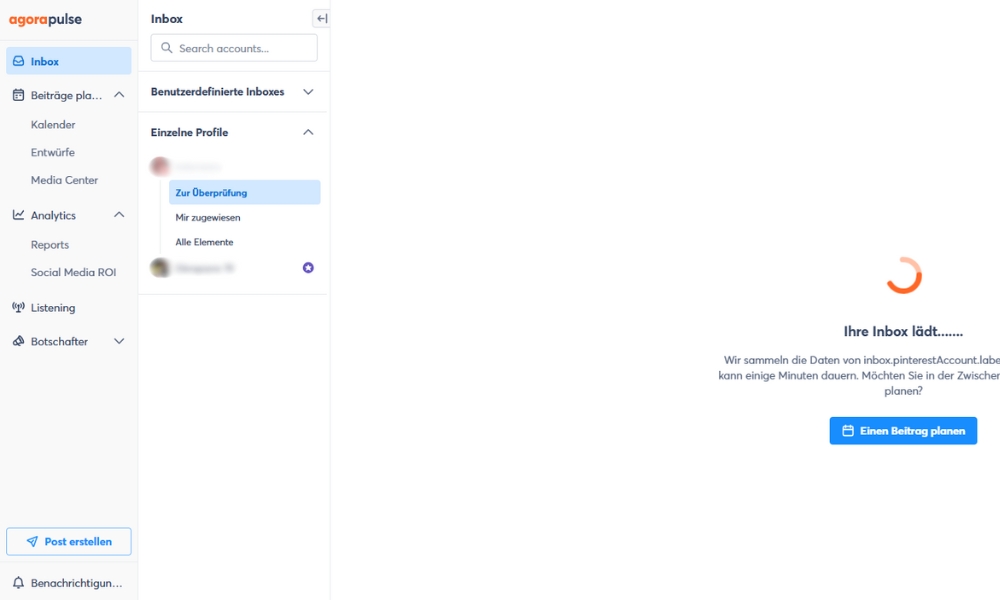Select the Mir zugewiesen filter
This screenshot has height=600, width=1000.
[x=208, y=217]
